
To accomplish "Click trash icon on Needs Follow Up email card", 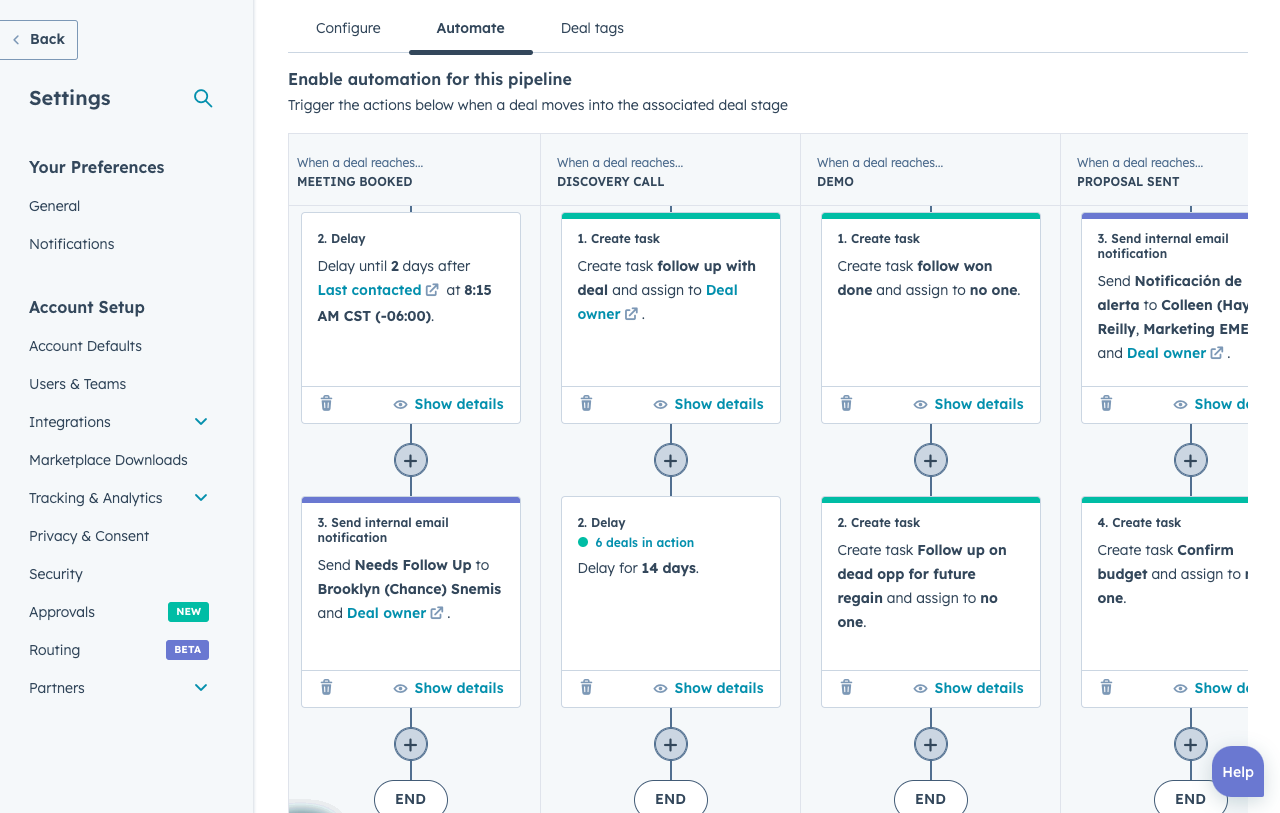I will 326,688.
